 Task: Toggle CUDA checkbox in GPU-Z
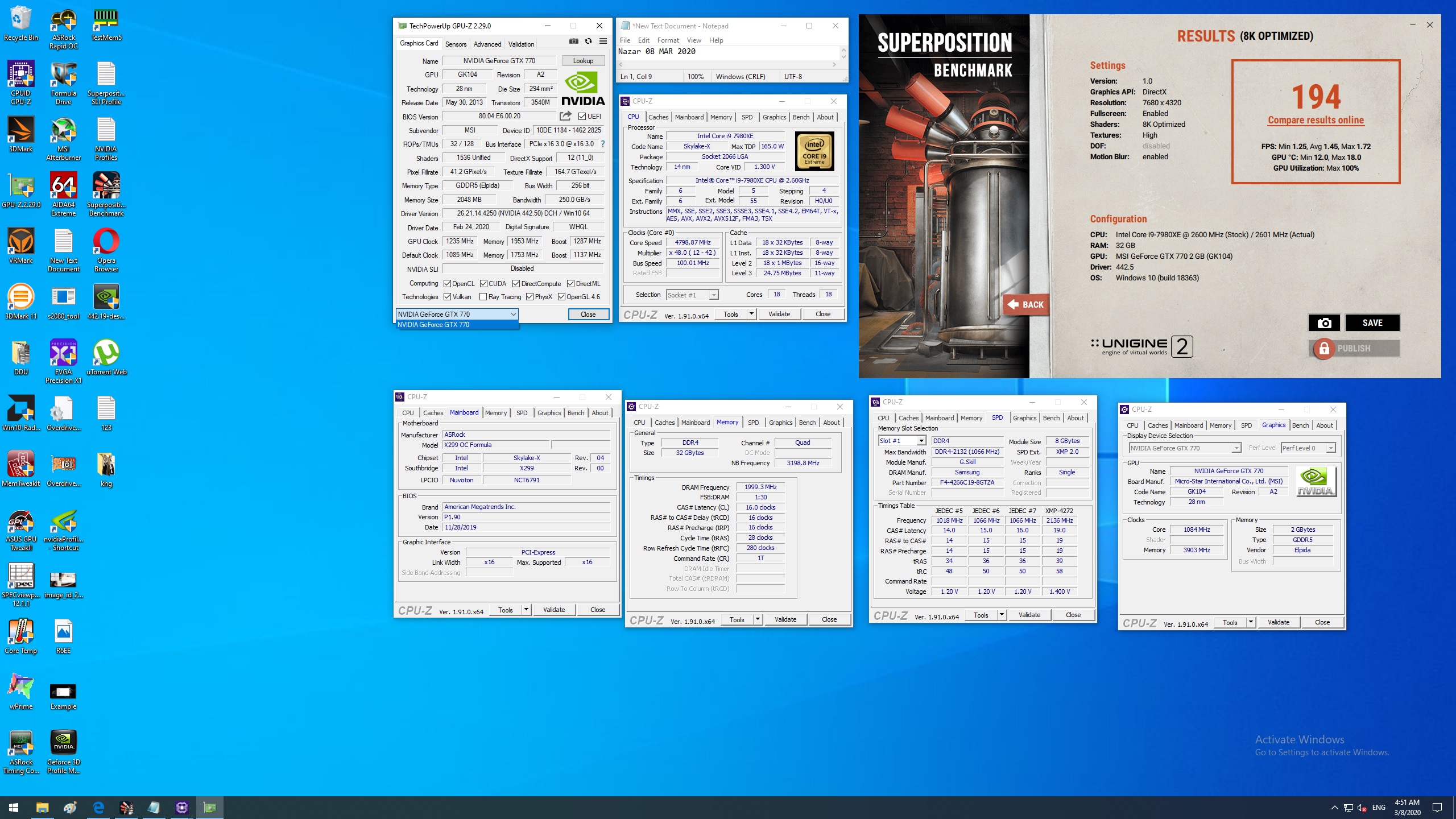(484, 284)
